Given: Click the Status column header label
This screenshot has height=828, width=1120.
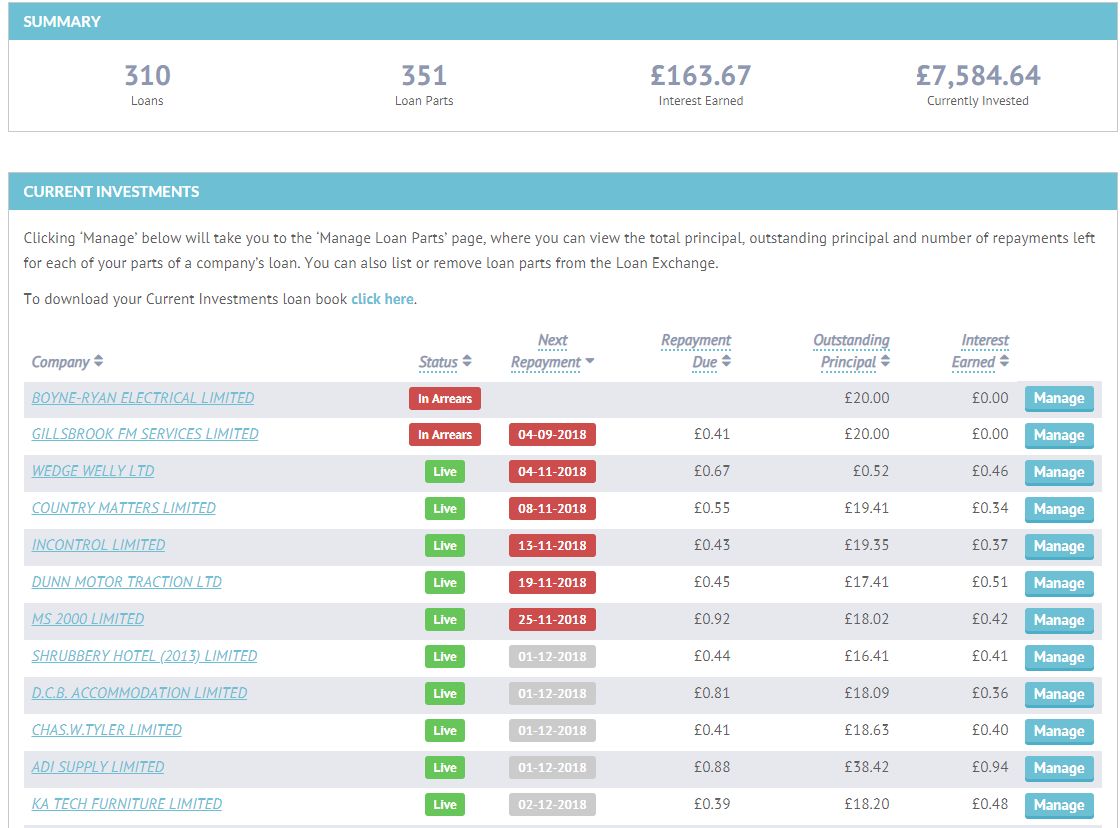Looking at the screenshot, I should click(438, 362).
